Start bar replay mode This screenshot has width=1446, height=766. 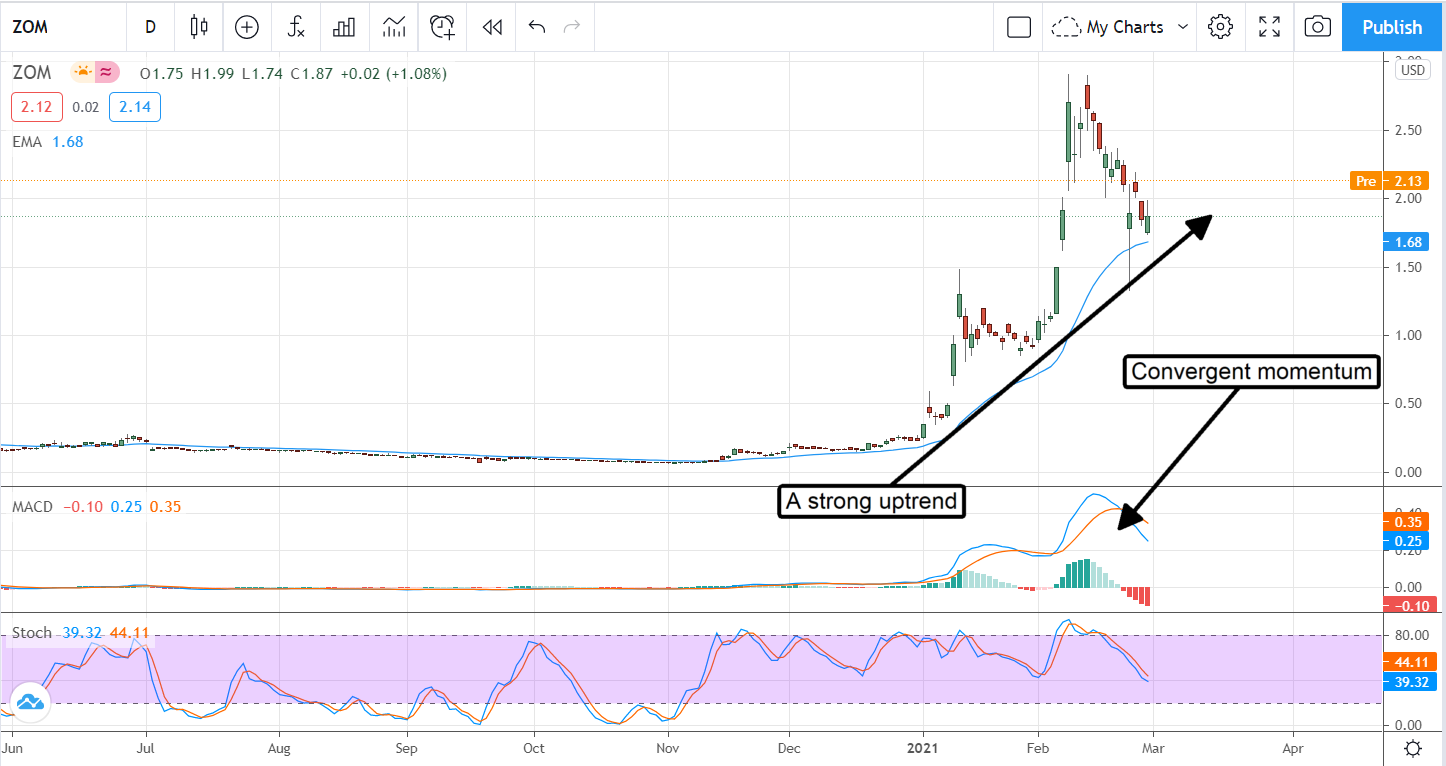(491, 27)
